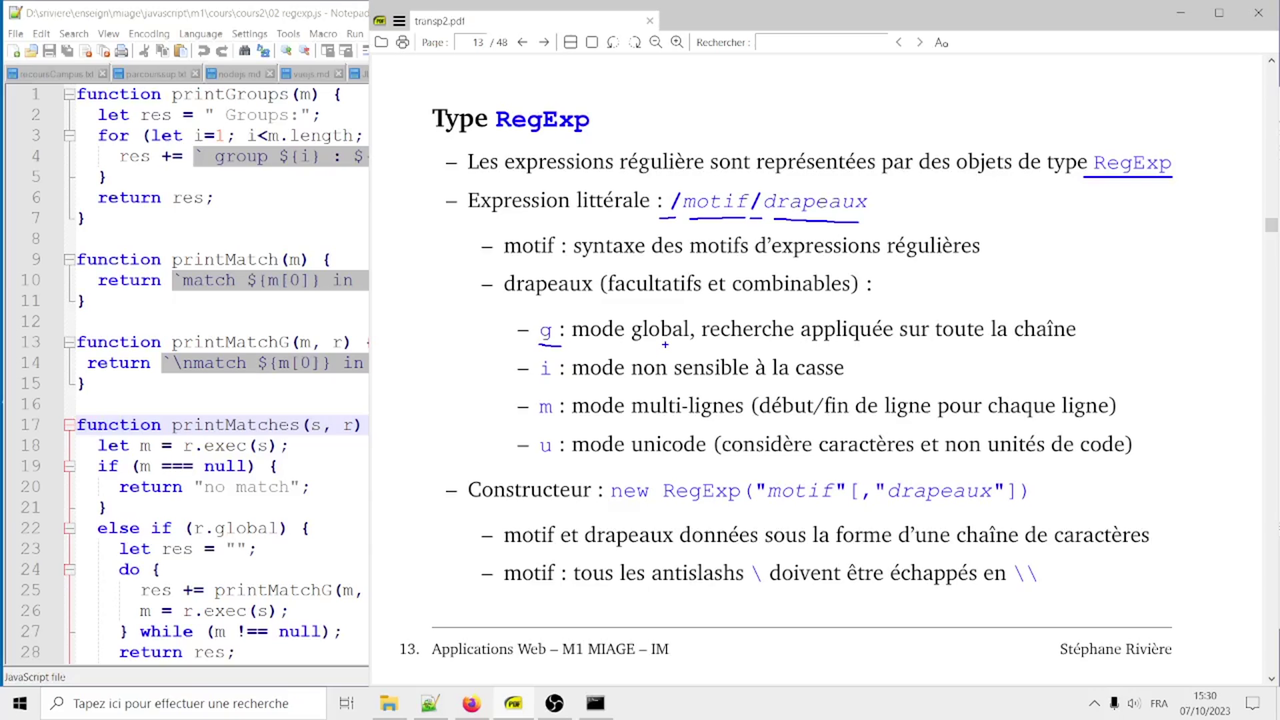Click the find next search result arrow
This screenshot has width=1280, height=720.
click(919, 42)
